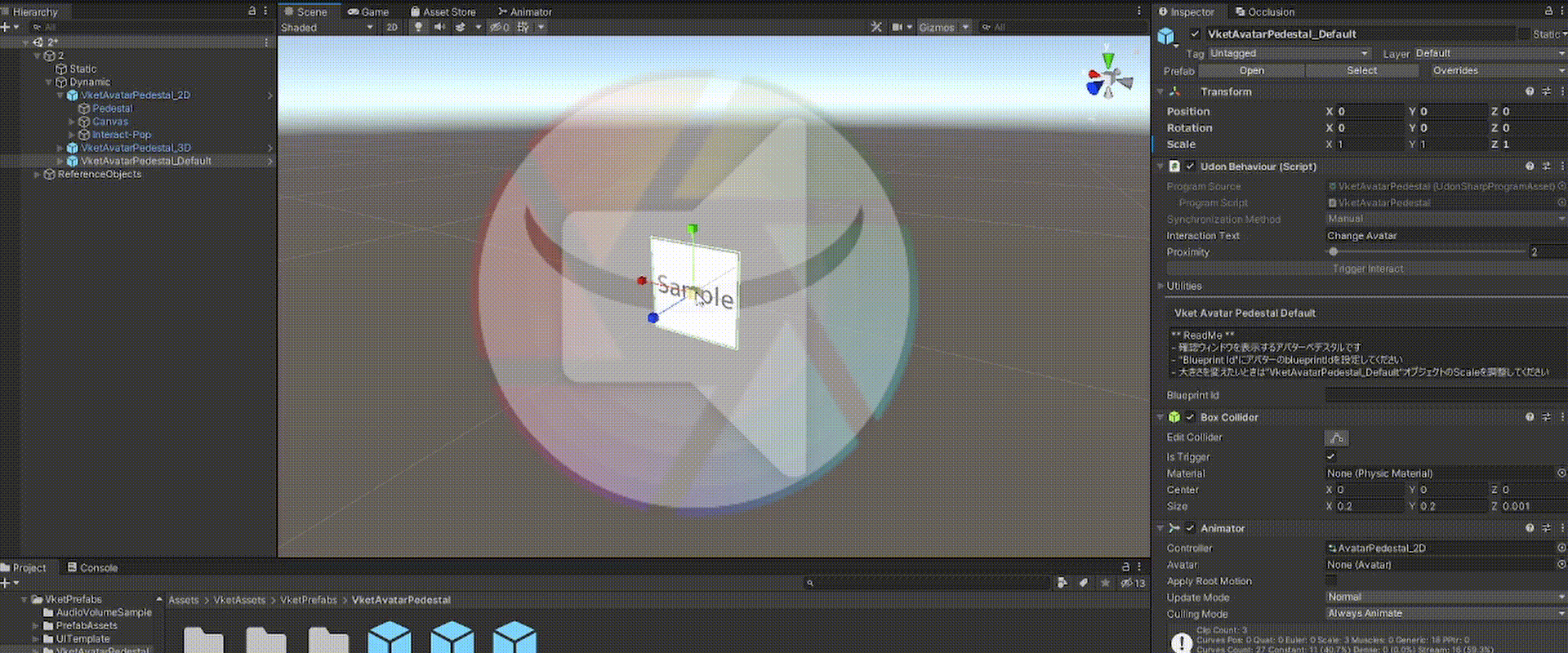Lock the Inspector panel with the padlock icon
Image resolution: width=1568 pixels, height=653 pixels.
point(1548,11)
